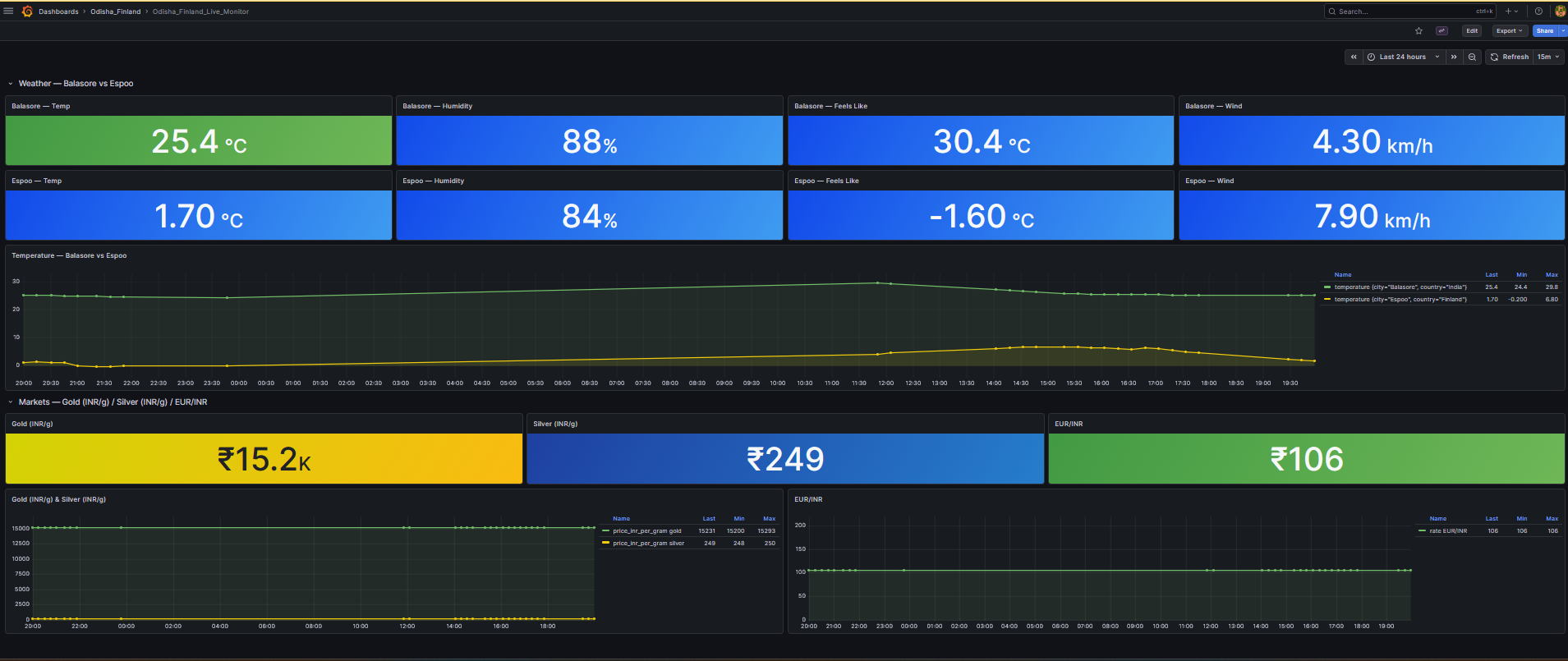Focus the Search input field
Screen dimensions: 1568x661
(x=1409, y=11)
